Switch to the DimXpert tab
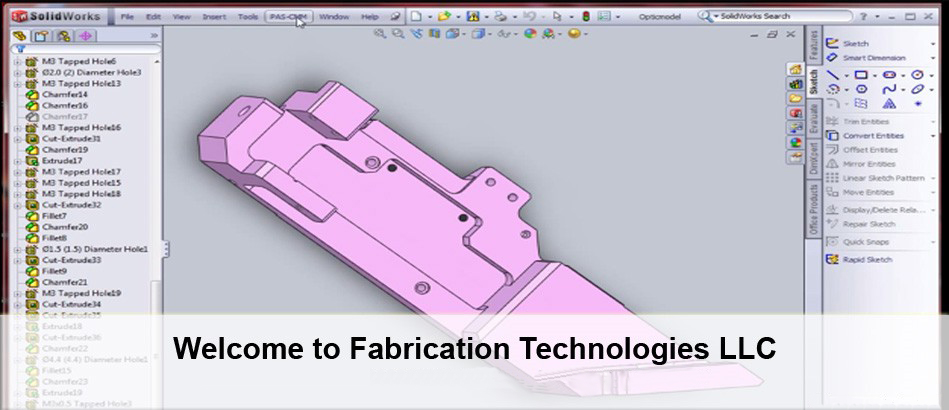The height and width of the screenshot is (410, 949). tap(814, 159)
